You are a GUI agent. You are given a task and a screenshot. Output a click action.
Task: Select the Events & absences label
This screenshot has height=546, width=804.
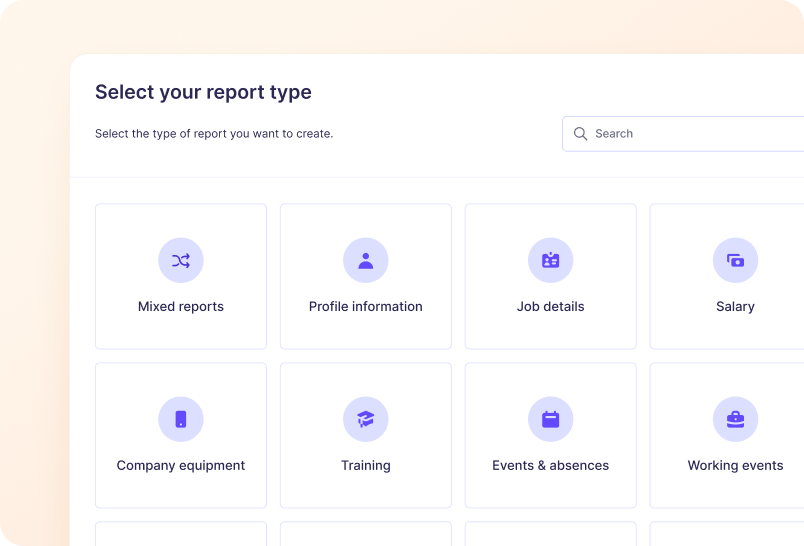551,466
